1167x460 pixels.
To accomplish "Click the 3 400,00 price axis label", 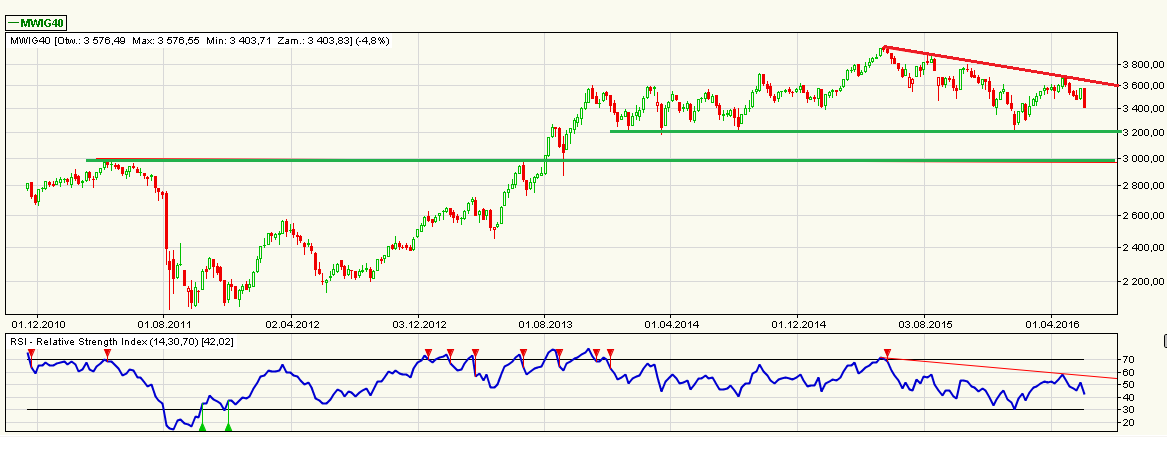I will pos(1143,109).
